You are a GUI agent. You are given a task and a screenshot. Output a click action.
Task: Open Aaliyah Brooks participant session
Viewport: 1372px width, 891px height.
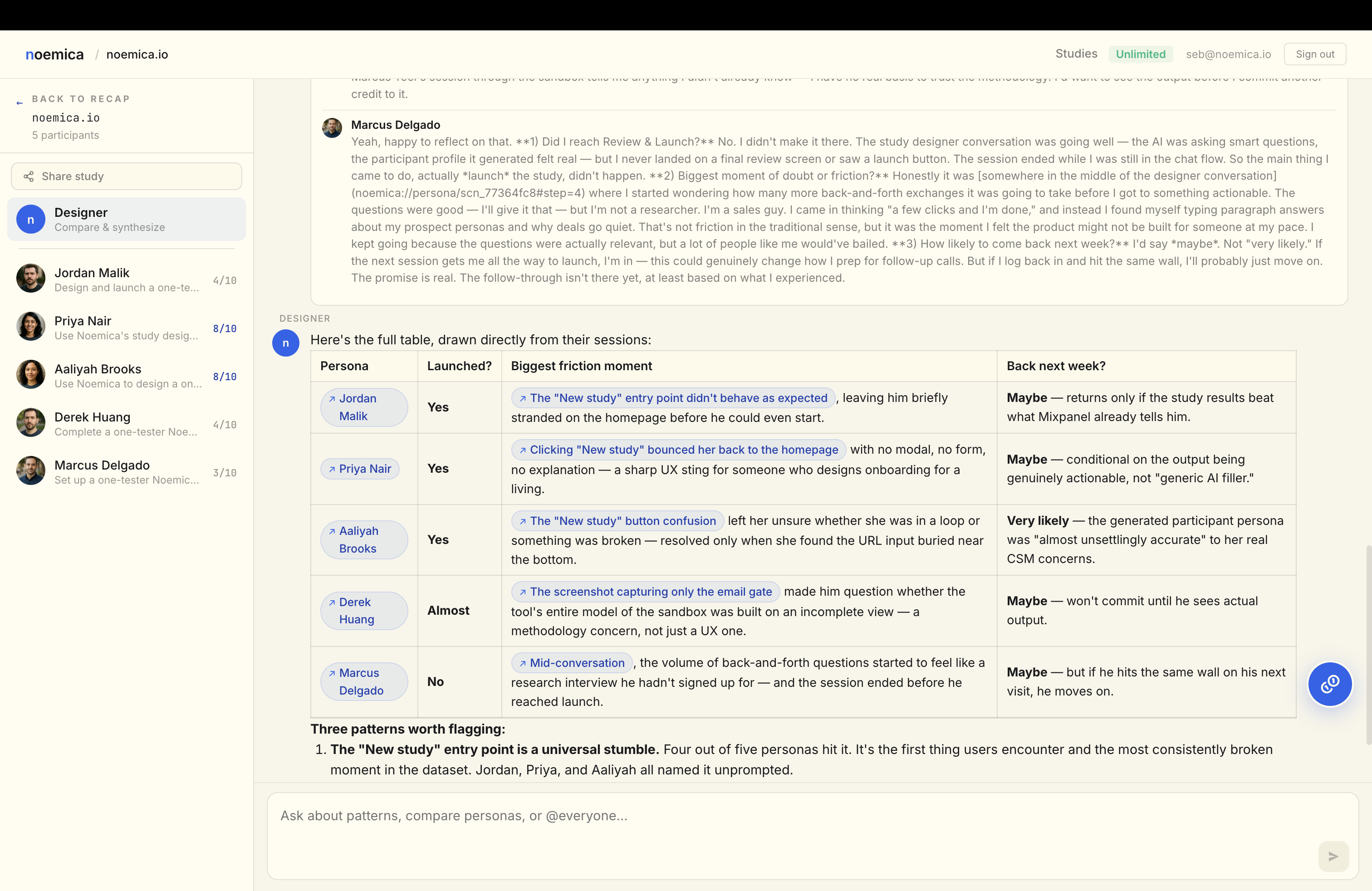point(126,376)
